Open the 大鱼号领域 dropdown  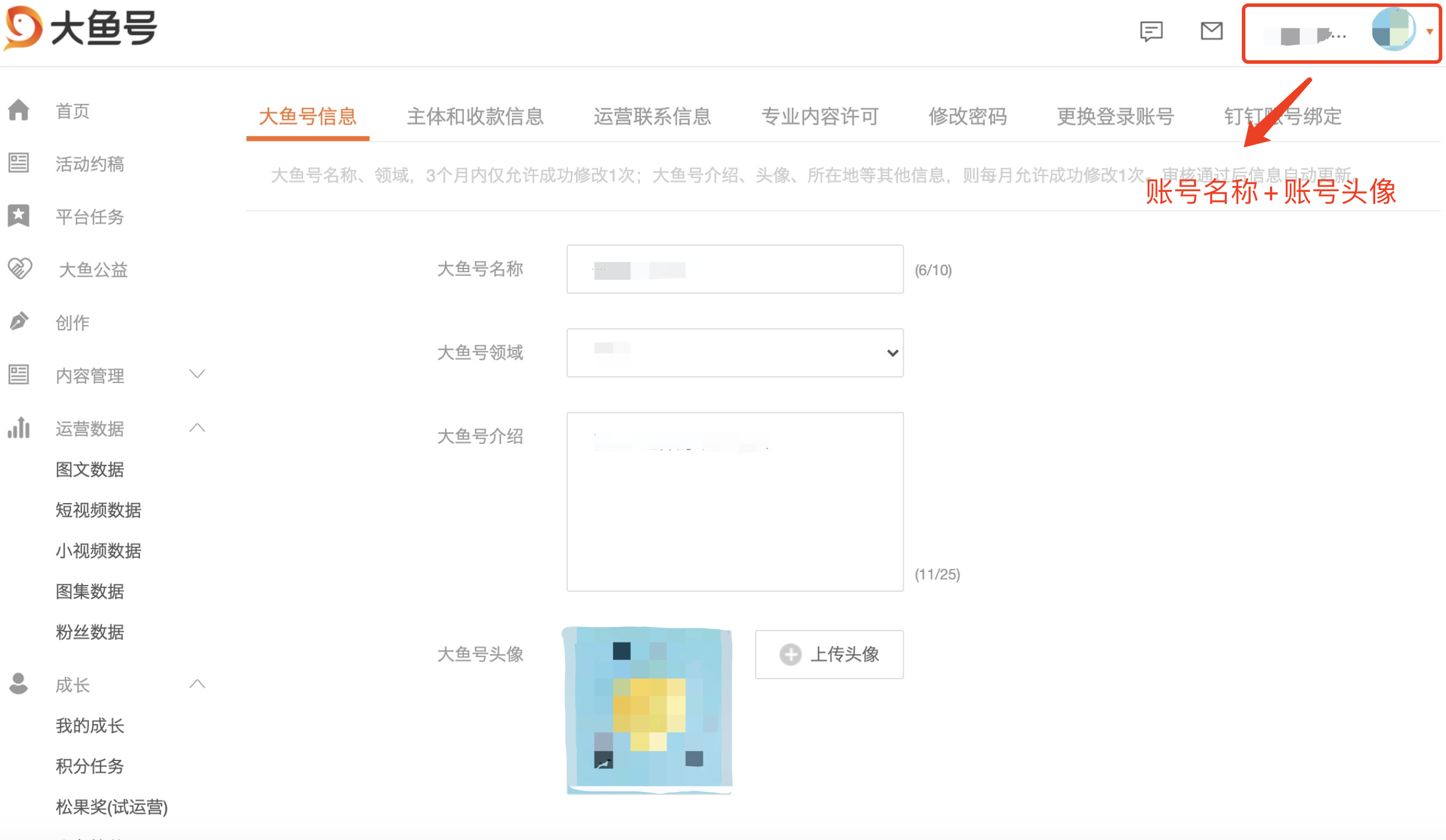point(735,353)
